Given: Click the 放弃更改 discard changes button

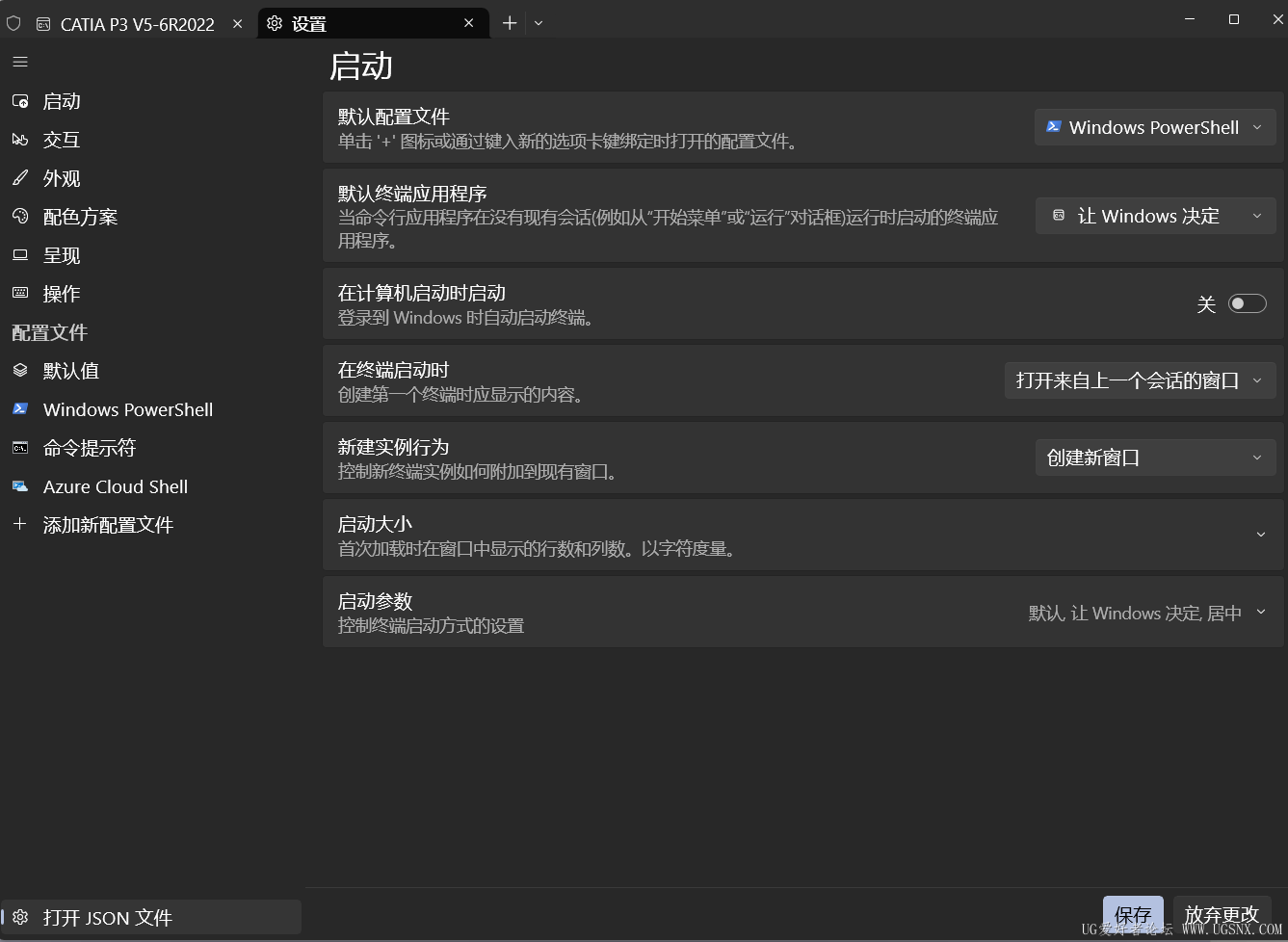Looking at the screenshot, I should tap(1222, 915).
